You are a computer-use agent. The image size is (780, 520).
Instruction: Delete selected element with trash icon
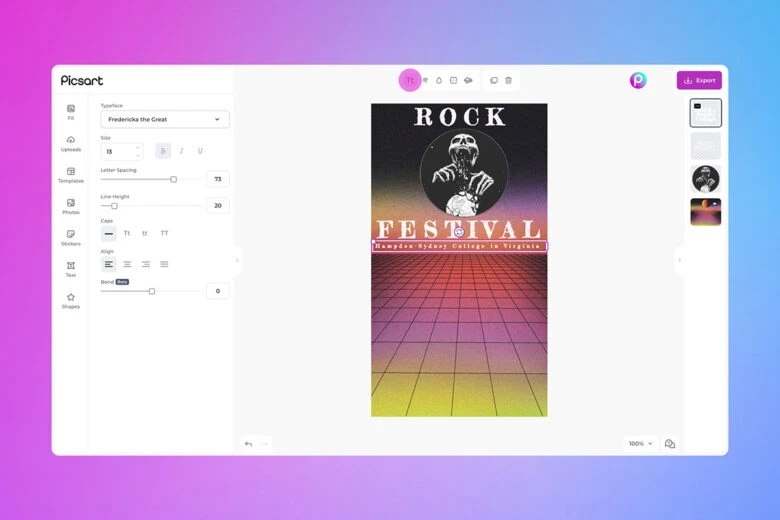coord(508,80)
